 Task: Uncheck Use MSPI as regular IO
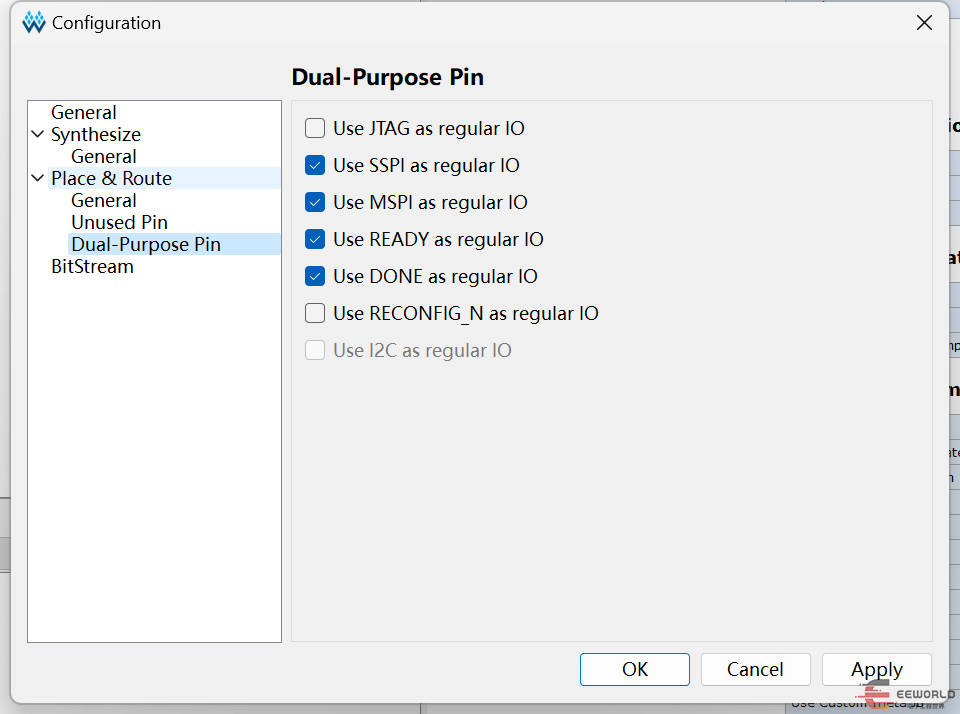coord(315,202)
